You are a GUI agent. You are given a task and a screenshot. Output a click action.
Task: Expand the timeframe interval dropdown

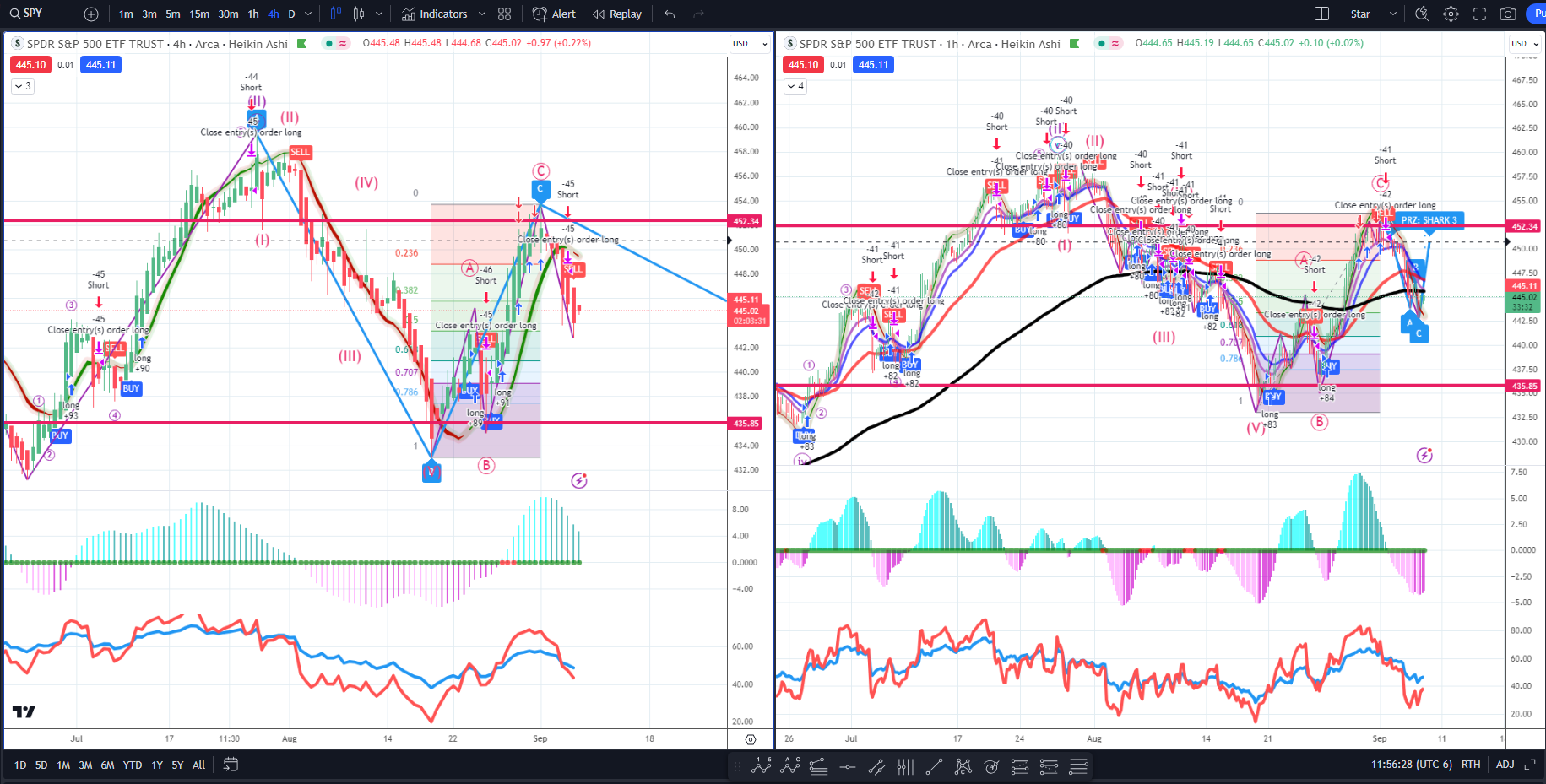pos(308,14)
